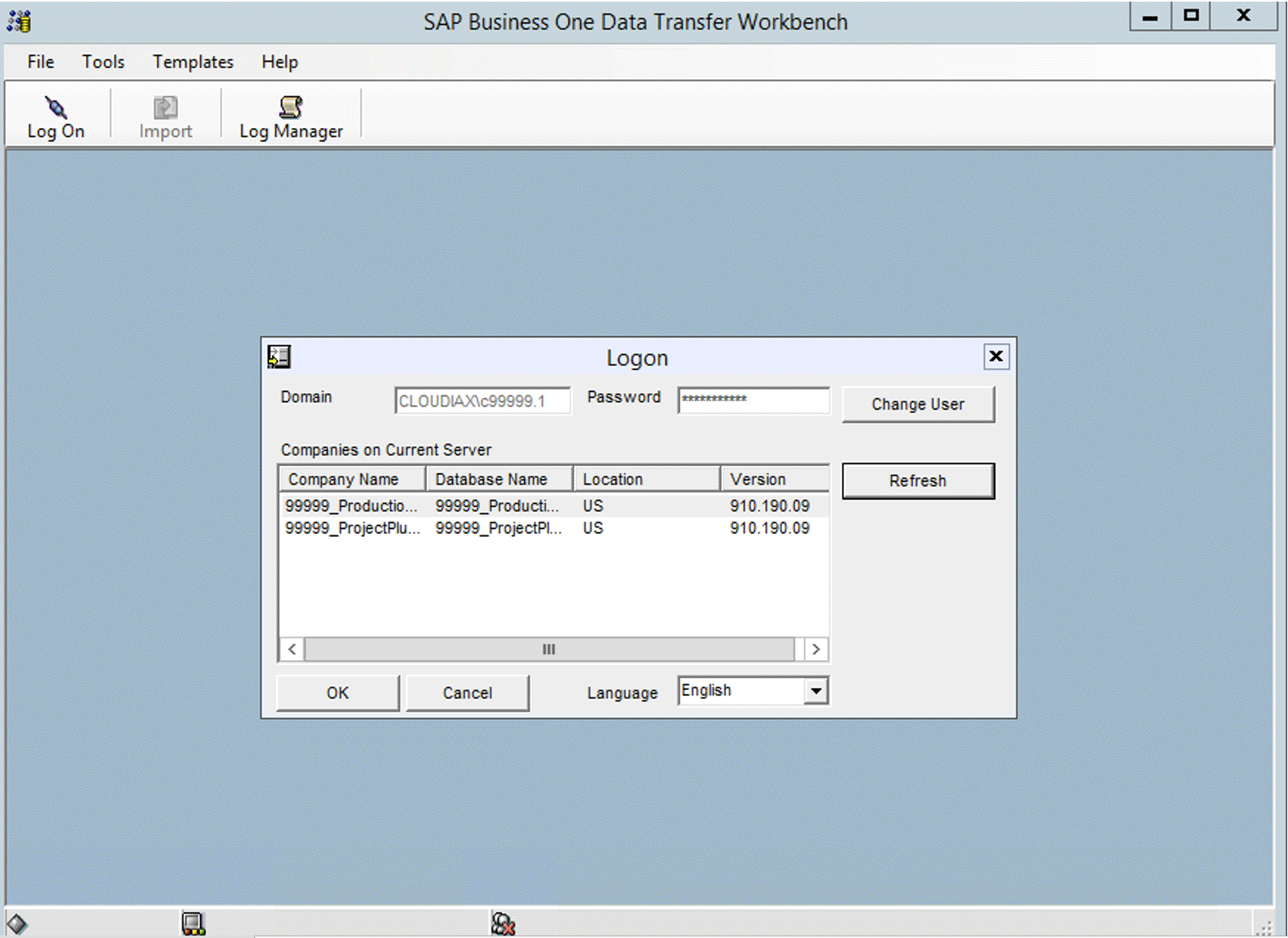Click the disconnected user icon in status bar

(x=503, y=923)
